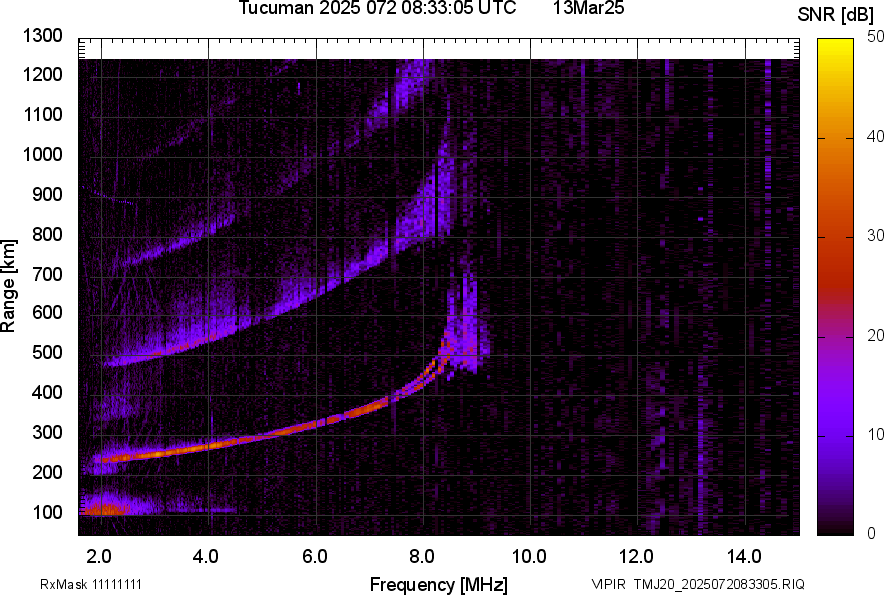
Task: Click the 1200 range tick label
Action: click(x=43, y=74)
